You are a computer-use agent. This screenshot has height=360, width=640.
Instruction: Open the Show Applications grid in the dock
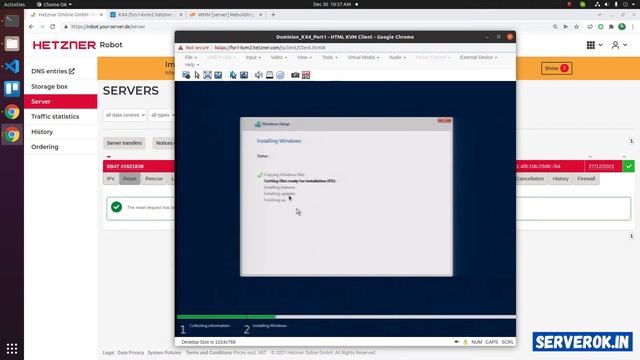click(12, 349)
